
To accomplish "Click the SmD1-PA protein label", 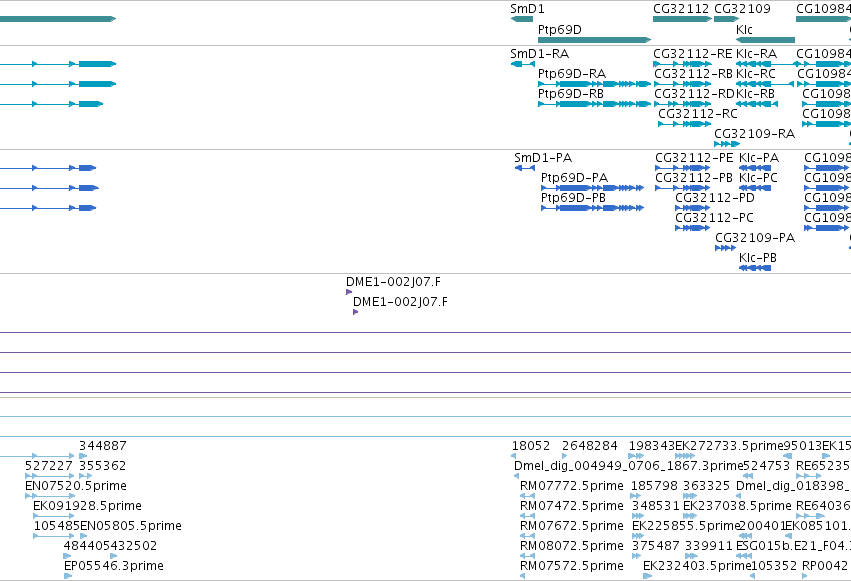I will coord(543,158).
